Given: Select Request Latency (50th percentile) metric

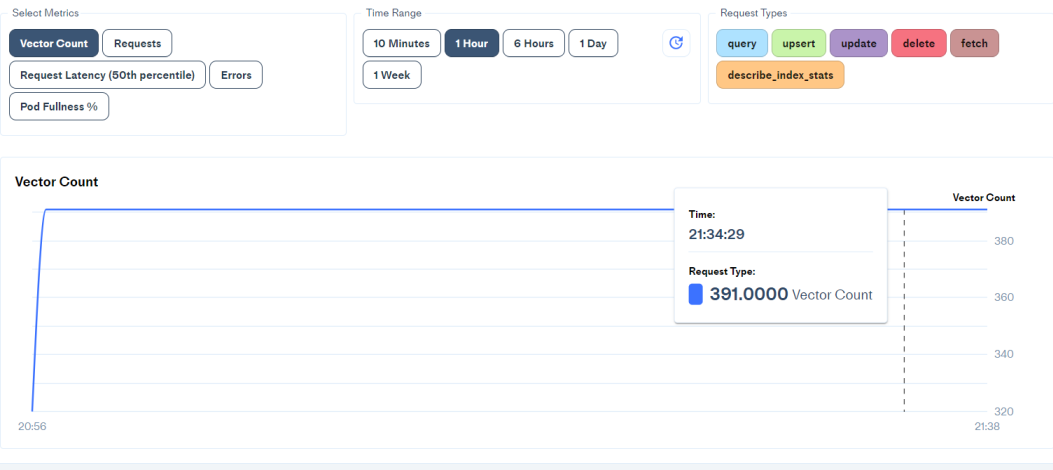Looking at the screenshot, I should [107, 75].
